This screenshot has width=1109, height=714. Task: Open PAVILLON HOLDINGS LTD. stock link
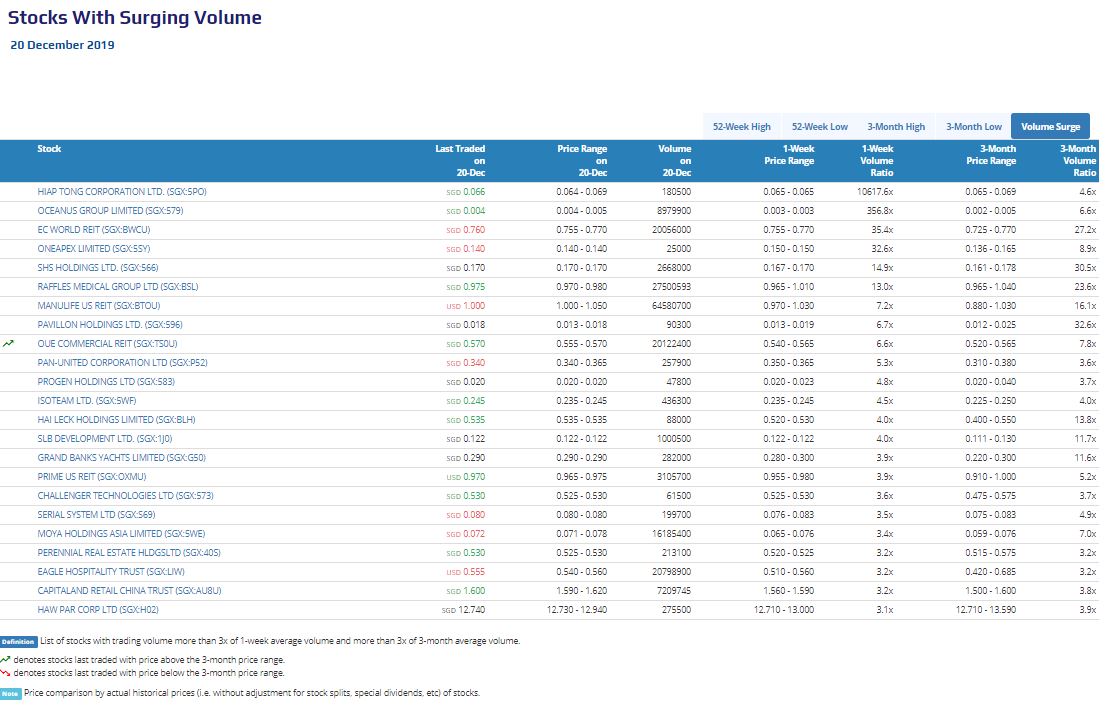(x=110, y=325)
